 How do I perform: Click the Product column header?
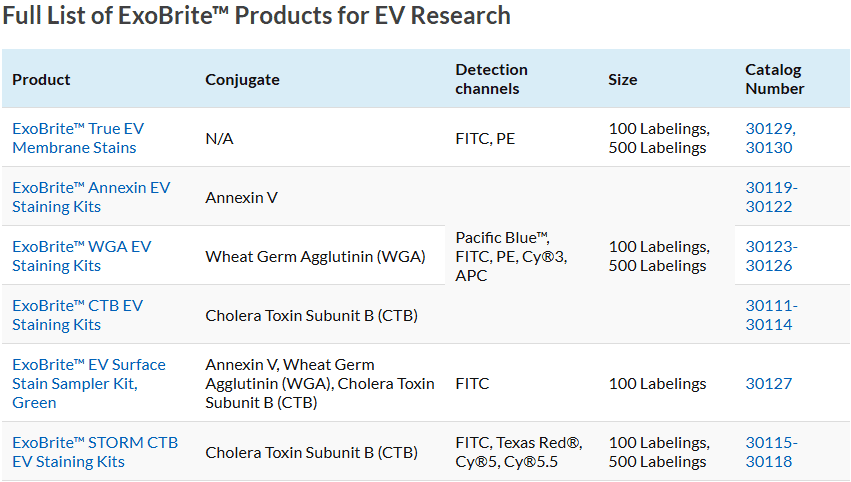coord(41,80)
